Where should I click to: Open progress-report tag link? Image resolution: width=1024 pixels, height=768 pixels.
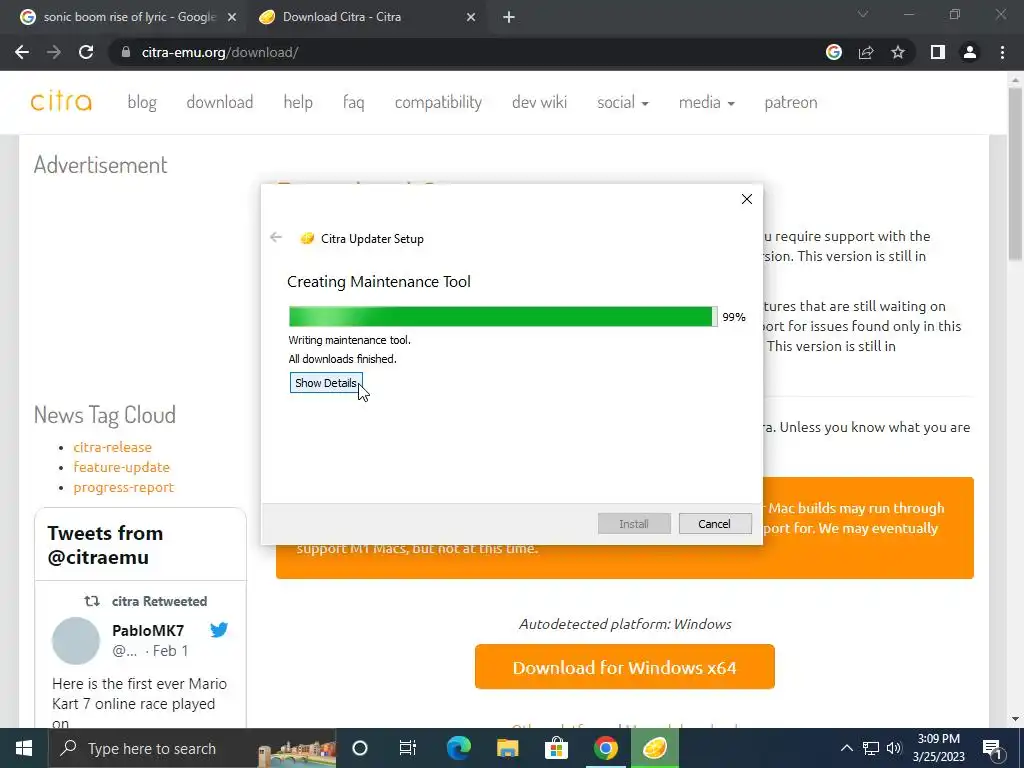[123, 487]
